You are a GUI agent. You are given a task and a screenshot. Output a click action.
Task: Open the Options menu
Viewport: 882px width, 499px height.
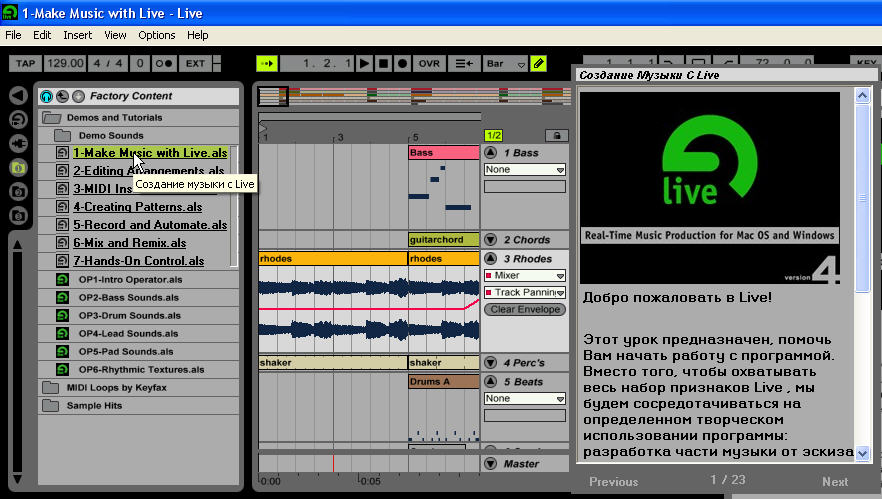(156, 35)
